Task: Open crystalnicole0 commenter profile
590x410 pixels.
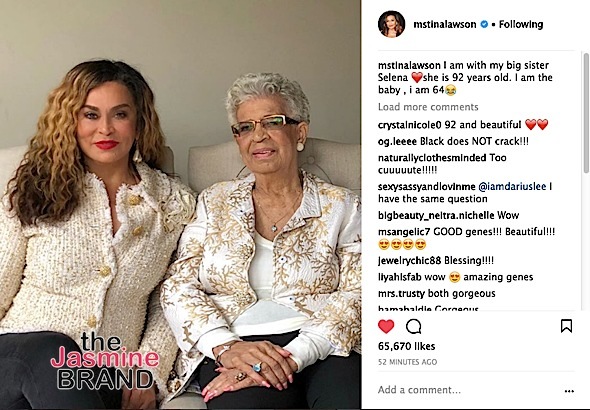Action: coord(410,125)
